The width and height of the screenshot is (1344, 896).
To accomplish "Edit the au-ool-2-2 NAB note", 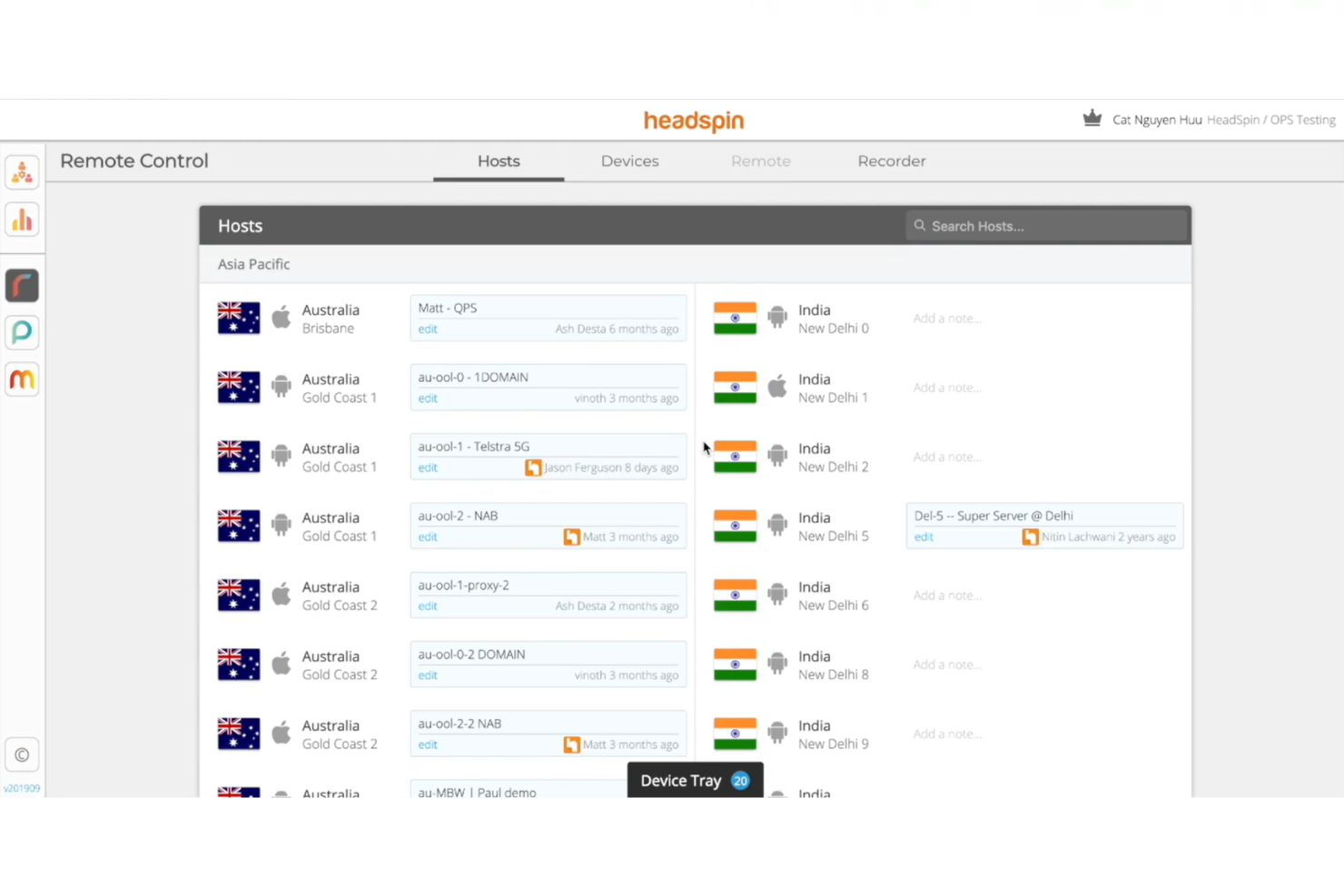I will point(428,744).
